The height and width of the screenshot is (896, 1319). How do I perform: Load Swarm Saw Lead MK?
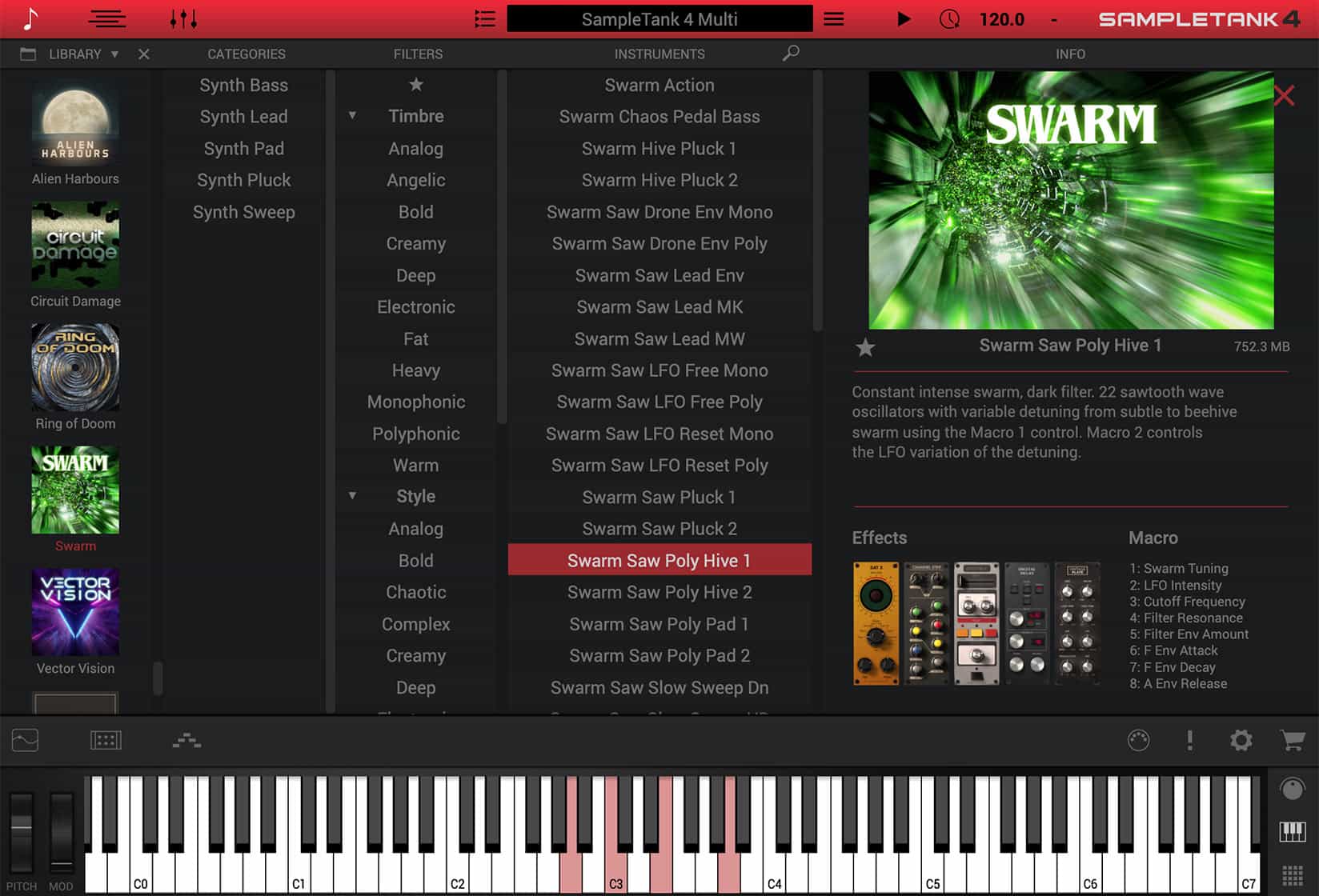point(659,307)
